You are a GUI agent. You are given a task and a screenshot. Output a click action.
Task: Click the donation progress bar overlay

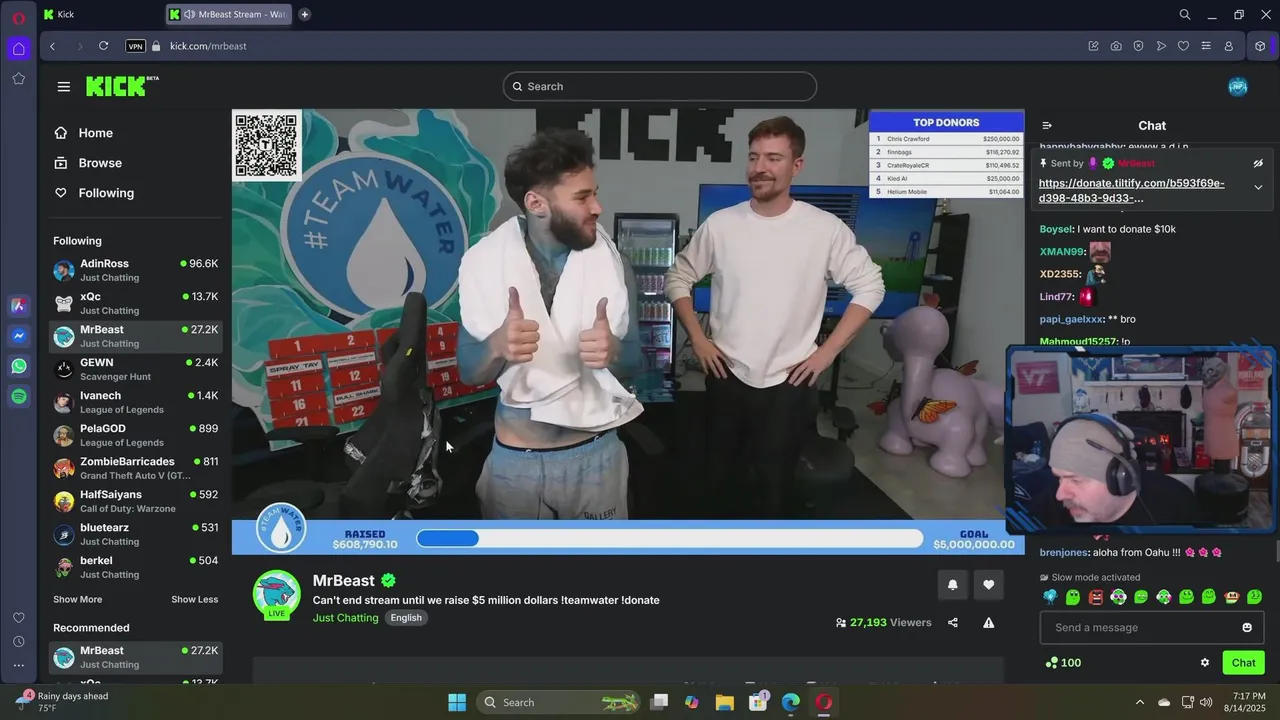coord(670,538)
